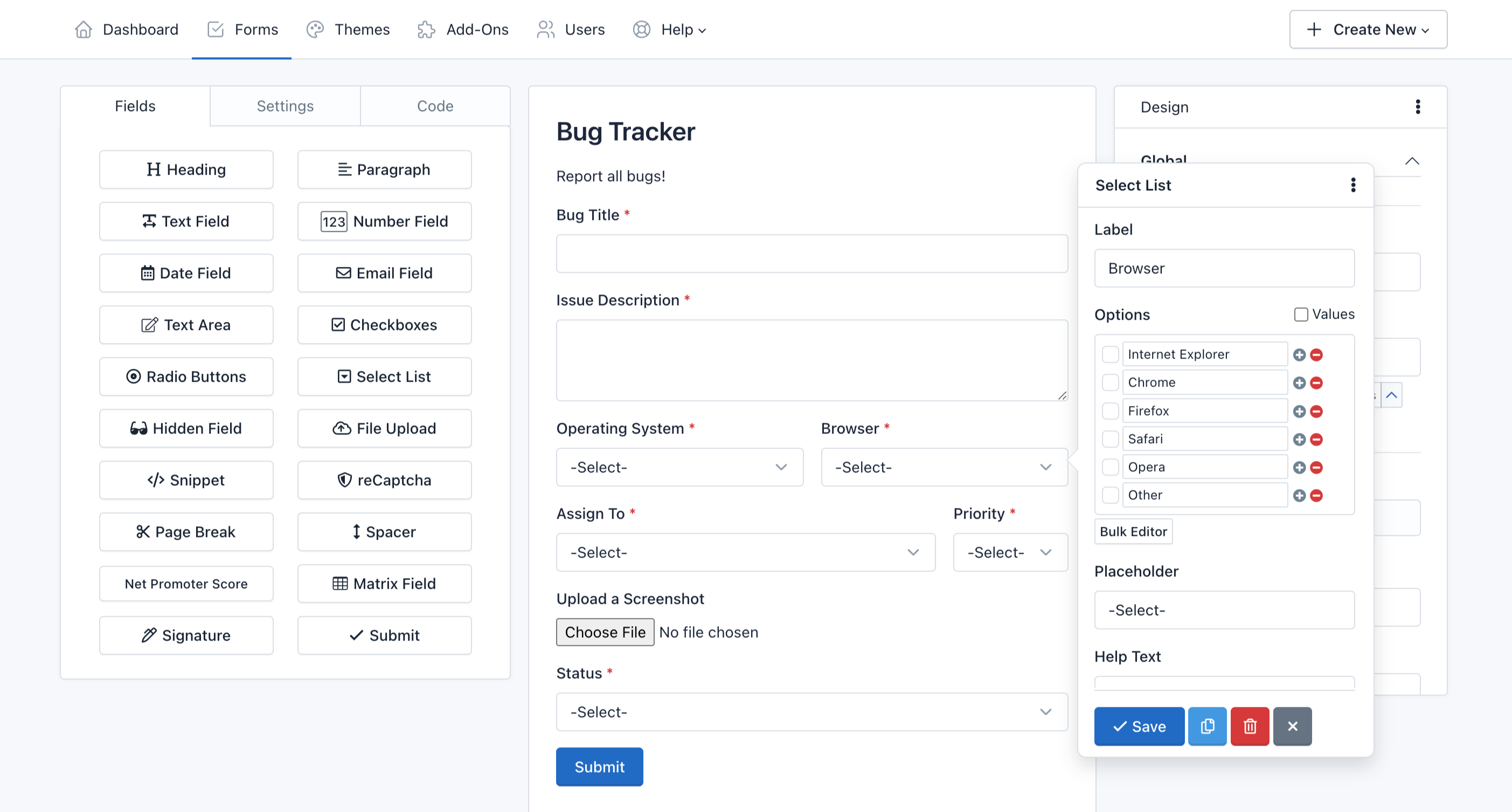The width and height of the screenshot is (1512, 812).
Task: Add option after Chrome
Action: pyautogui.click(x=1299, y=383)
